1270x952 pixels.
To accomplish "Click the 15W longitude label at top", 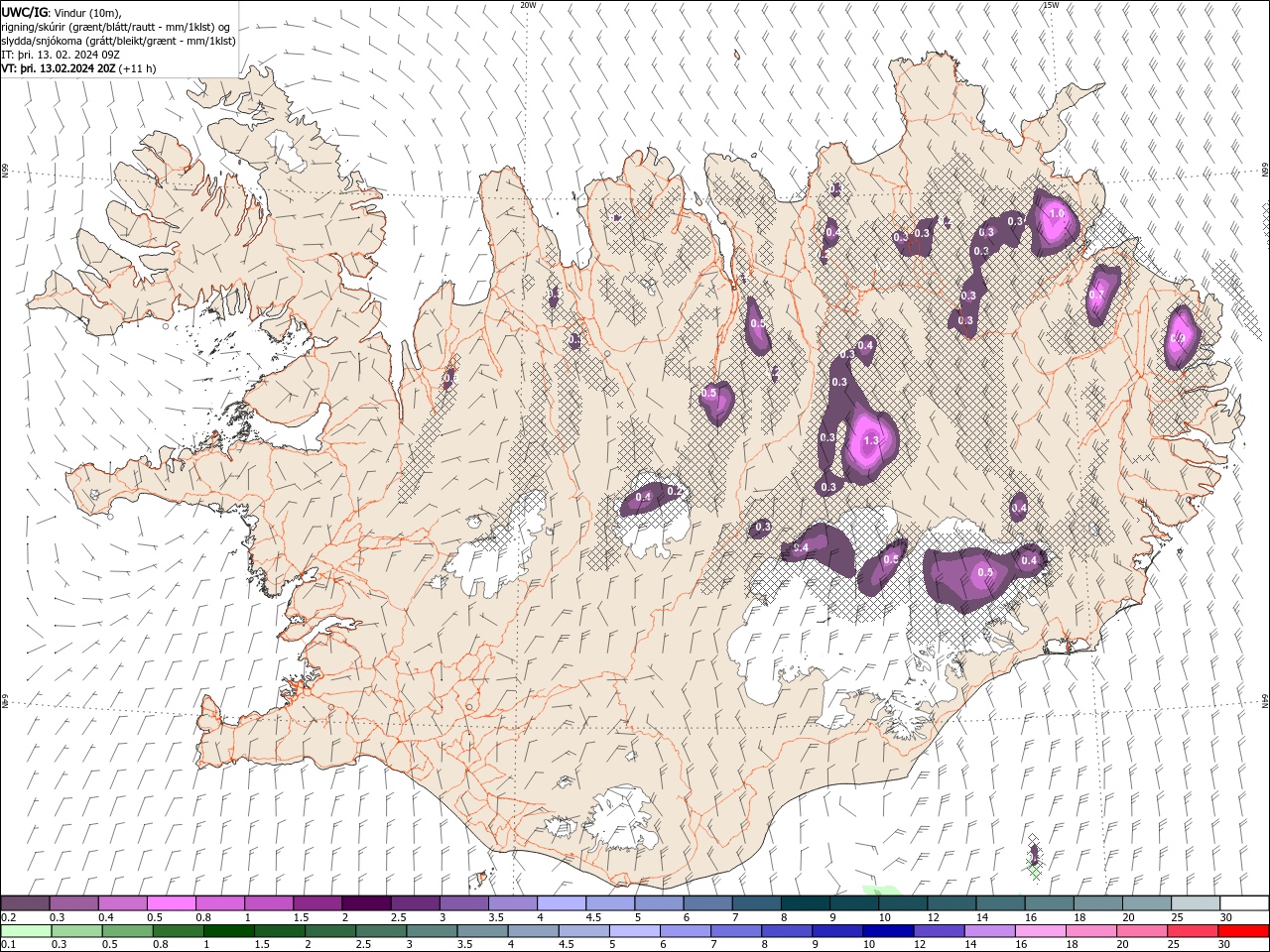I will [1051, 5].
